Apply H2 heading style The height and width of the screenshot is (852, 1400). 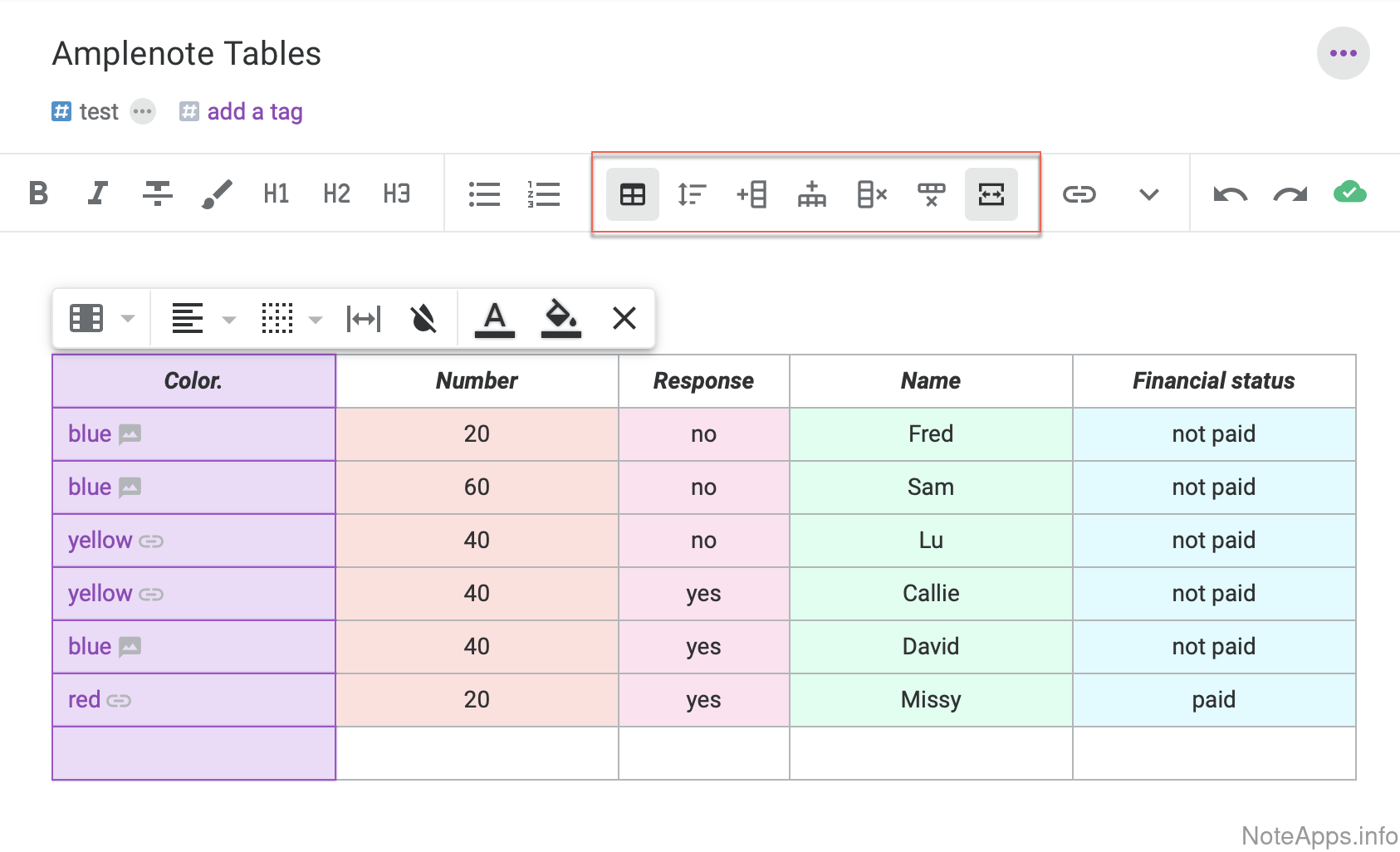click(x=336, y=193)
